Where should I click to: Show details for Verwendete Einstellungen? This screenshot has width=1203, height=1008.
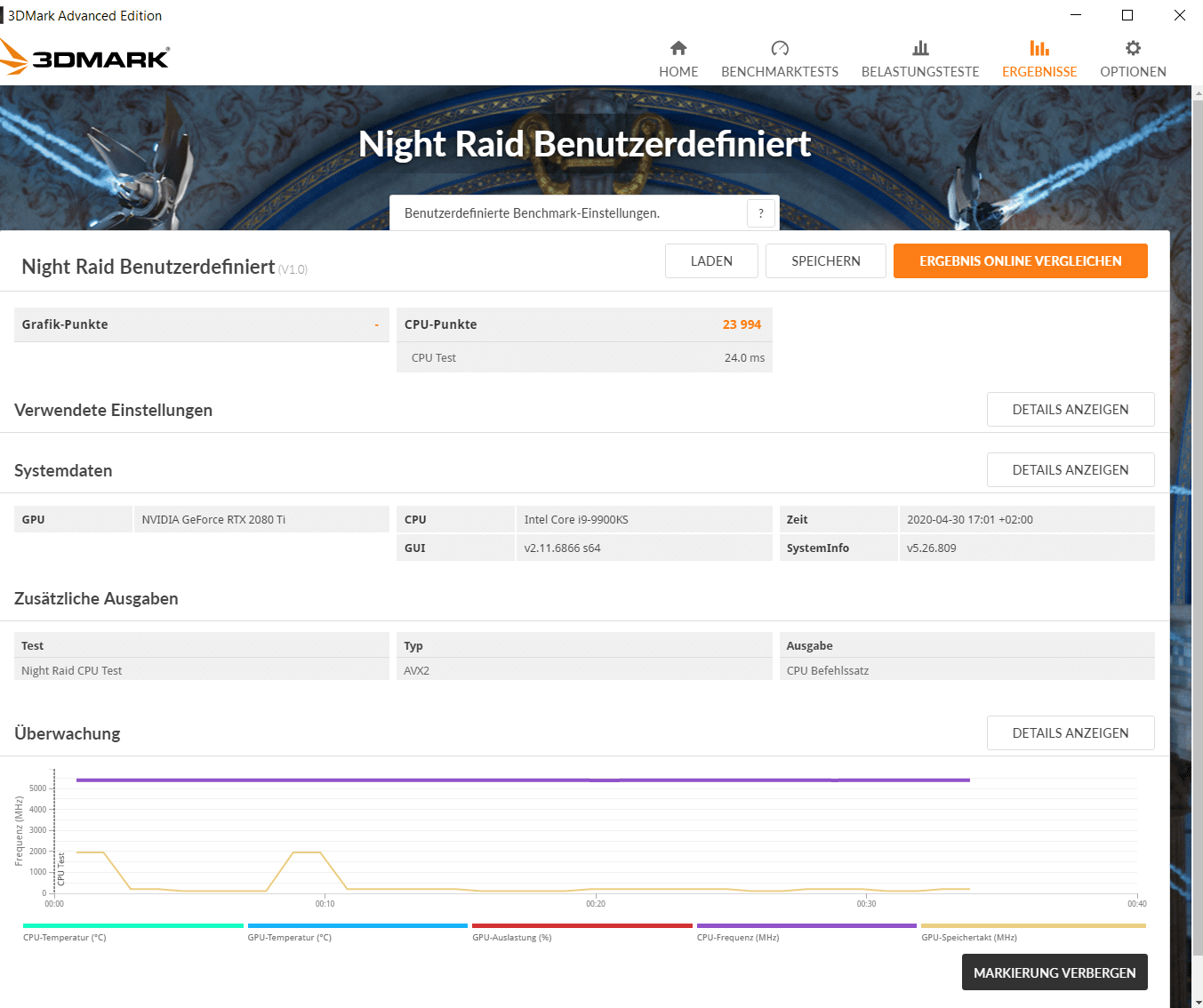tap(1071, 409)
